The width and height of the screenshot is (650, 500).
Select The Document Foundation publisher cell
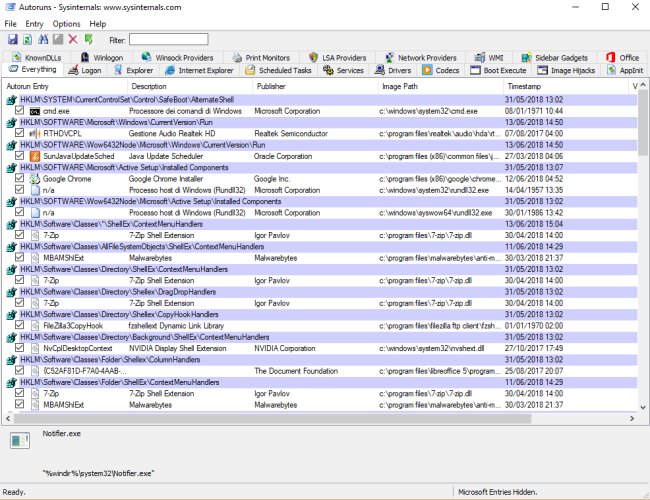click(296, 371)
